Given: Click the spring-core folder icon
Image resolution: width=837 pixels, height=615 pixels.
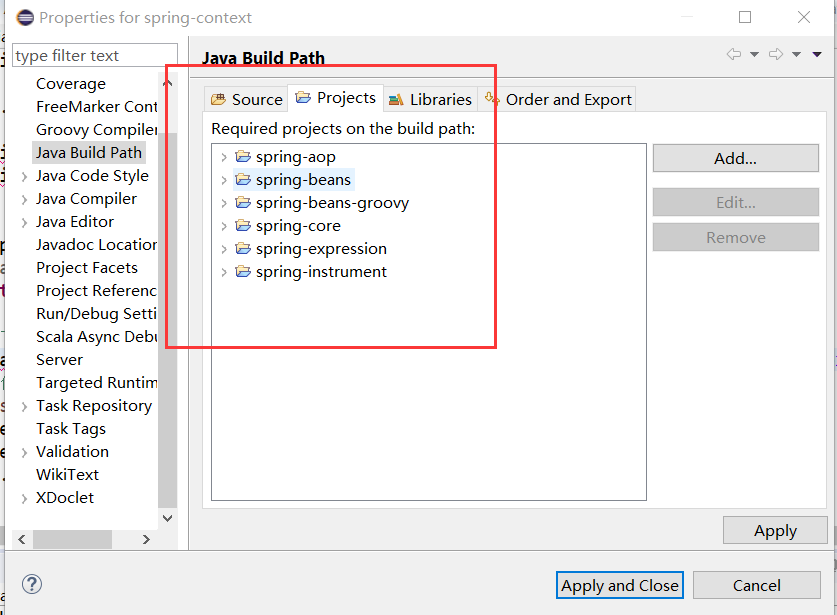Looking at the screenshot, I should pyautogui.click(x=243, y=225).
